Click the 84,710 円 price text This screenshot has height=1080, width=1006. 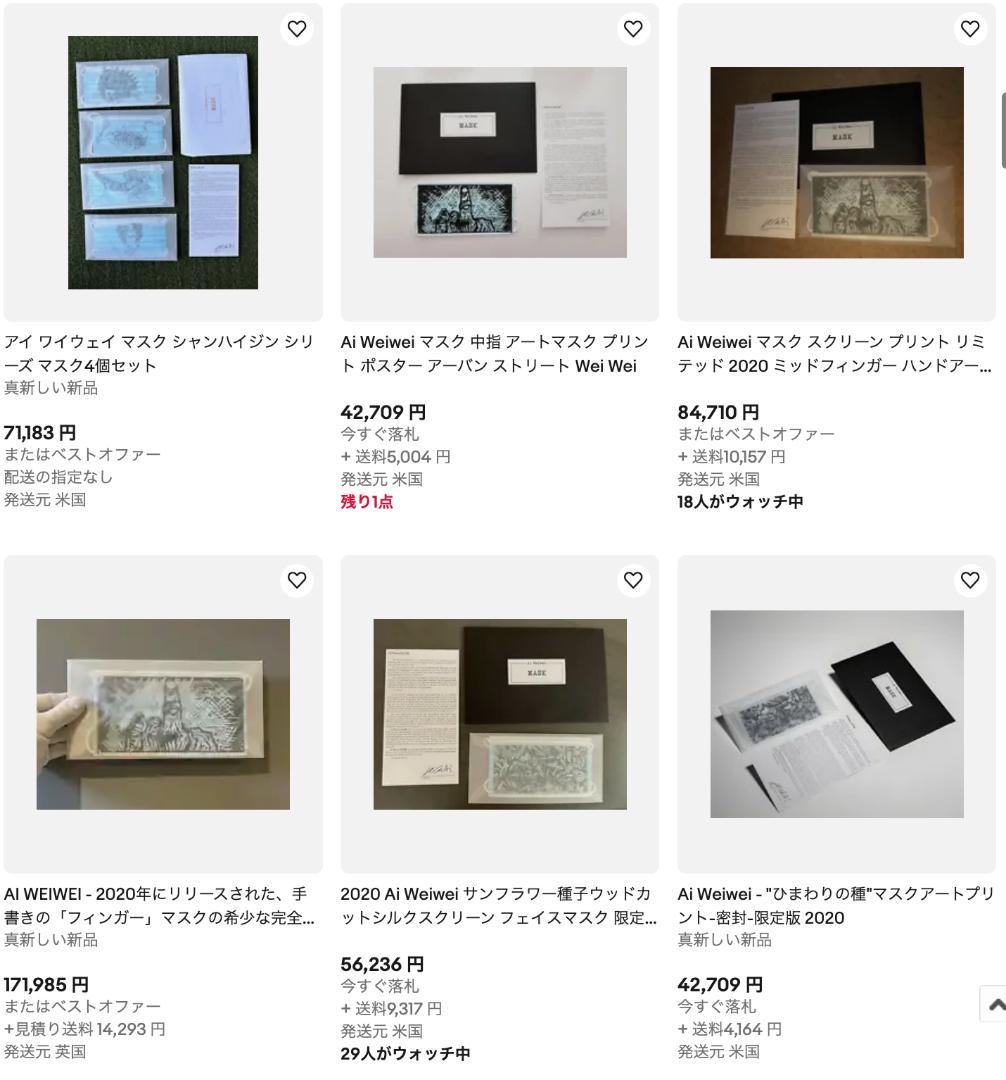tap(718, 413)
